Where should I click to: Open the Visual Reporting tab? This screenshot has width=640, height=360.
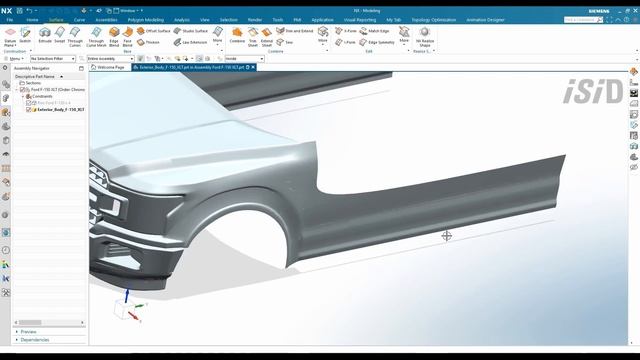point(360,20)
